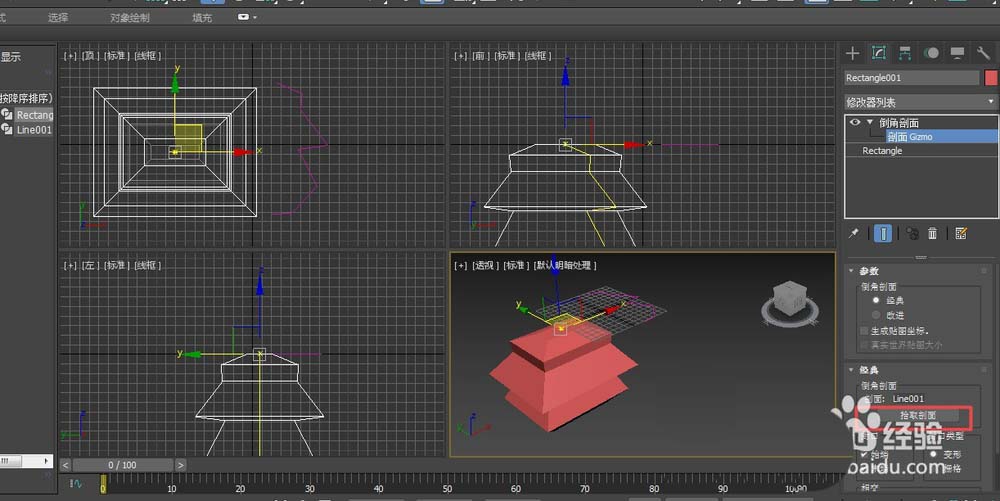Toggle eye visibility of 倒角剖面 modifier
1000x501 pixels.
pyautogui.click(x=855, y=122)
